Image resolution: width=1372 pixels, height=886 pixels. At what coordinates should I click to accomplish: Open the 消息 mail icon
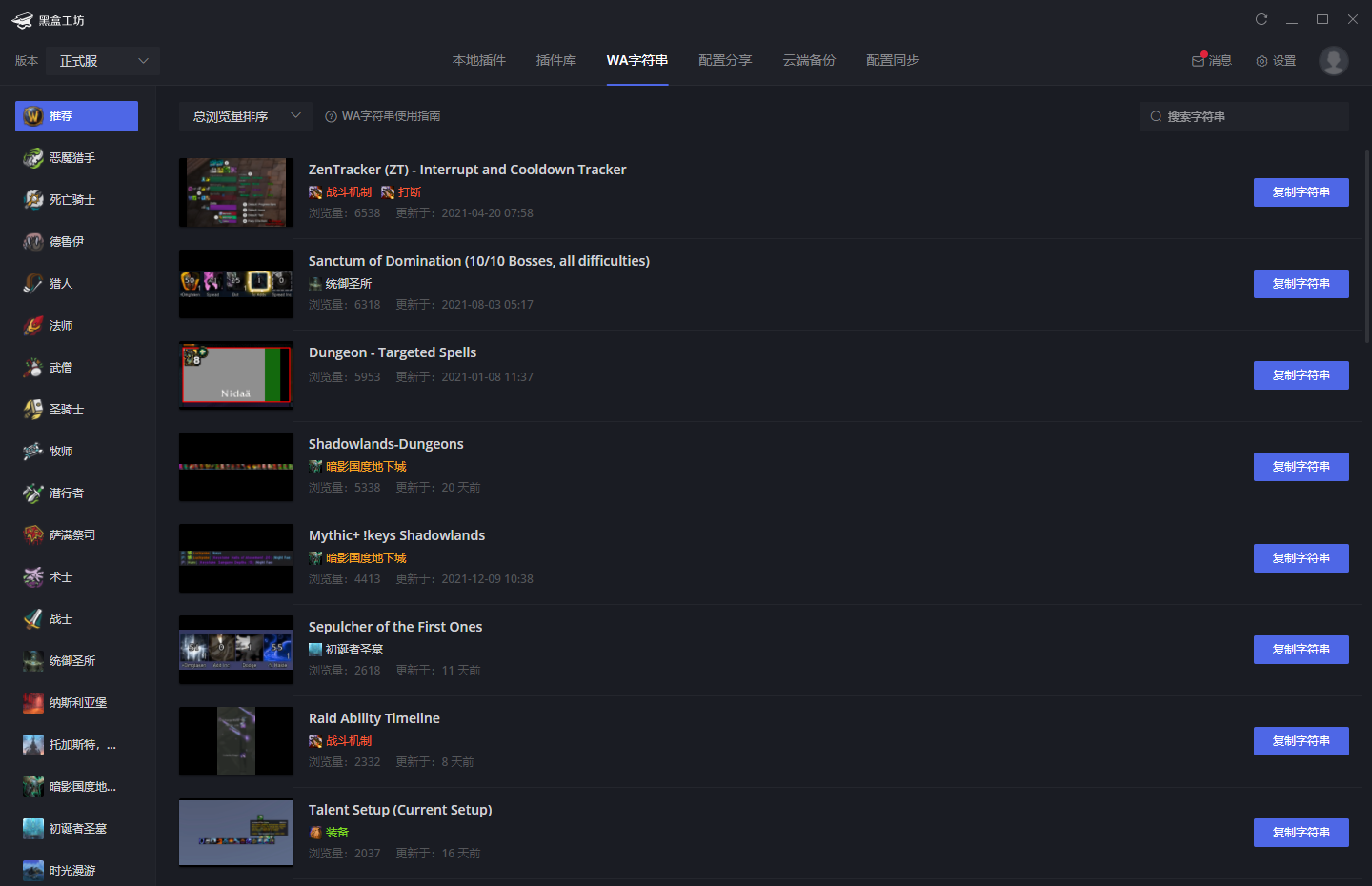(1199, 61)
